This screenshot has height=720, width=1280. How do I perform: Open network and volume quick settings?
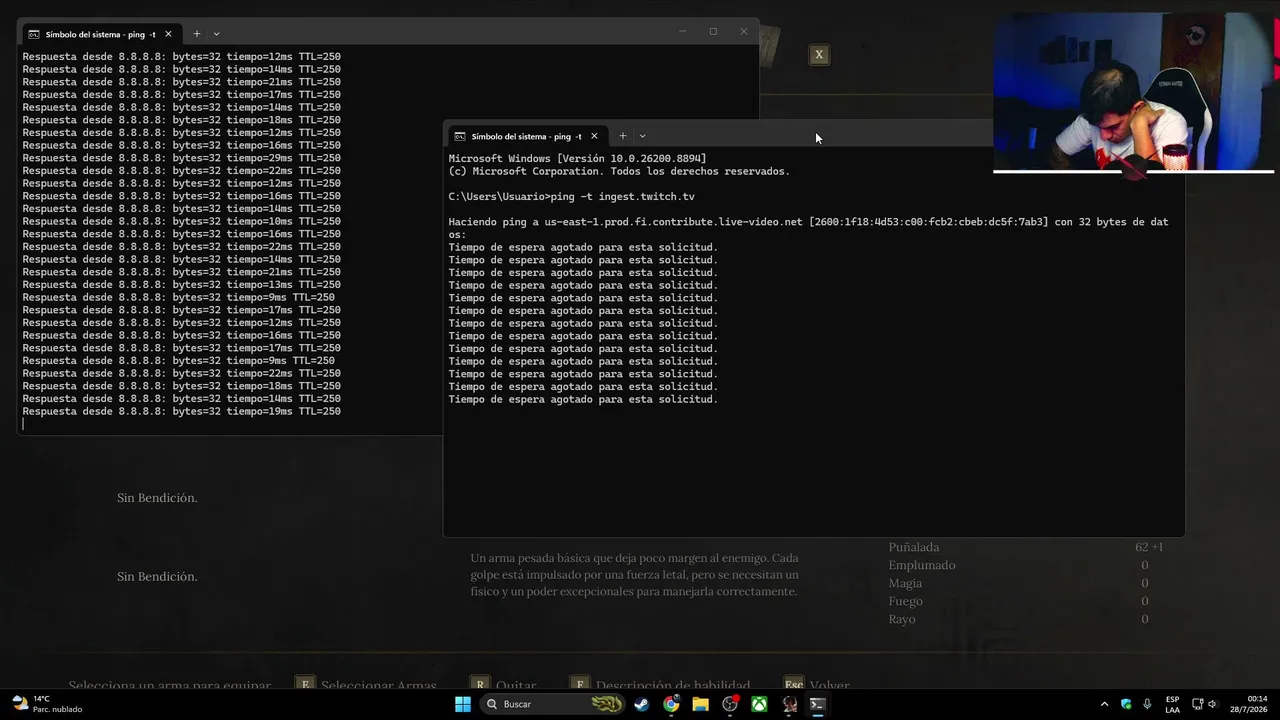(x=1205, y=704)
